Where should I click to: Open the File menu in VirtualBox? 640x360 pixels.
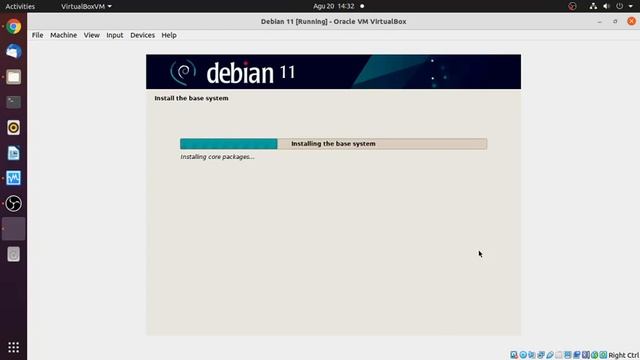coord(37,35)
